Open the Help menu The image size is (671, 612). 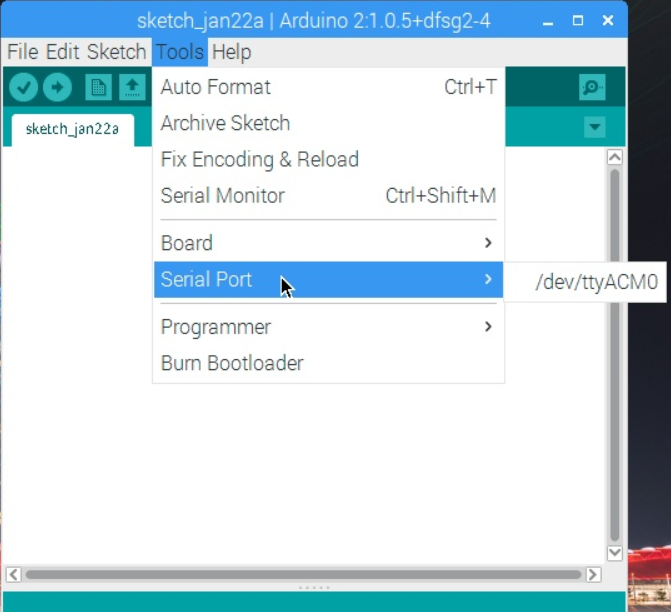[x=232, y=52]
